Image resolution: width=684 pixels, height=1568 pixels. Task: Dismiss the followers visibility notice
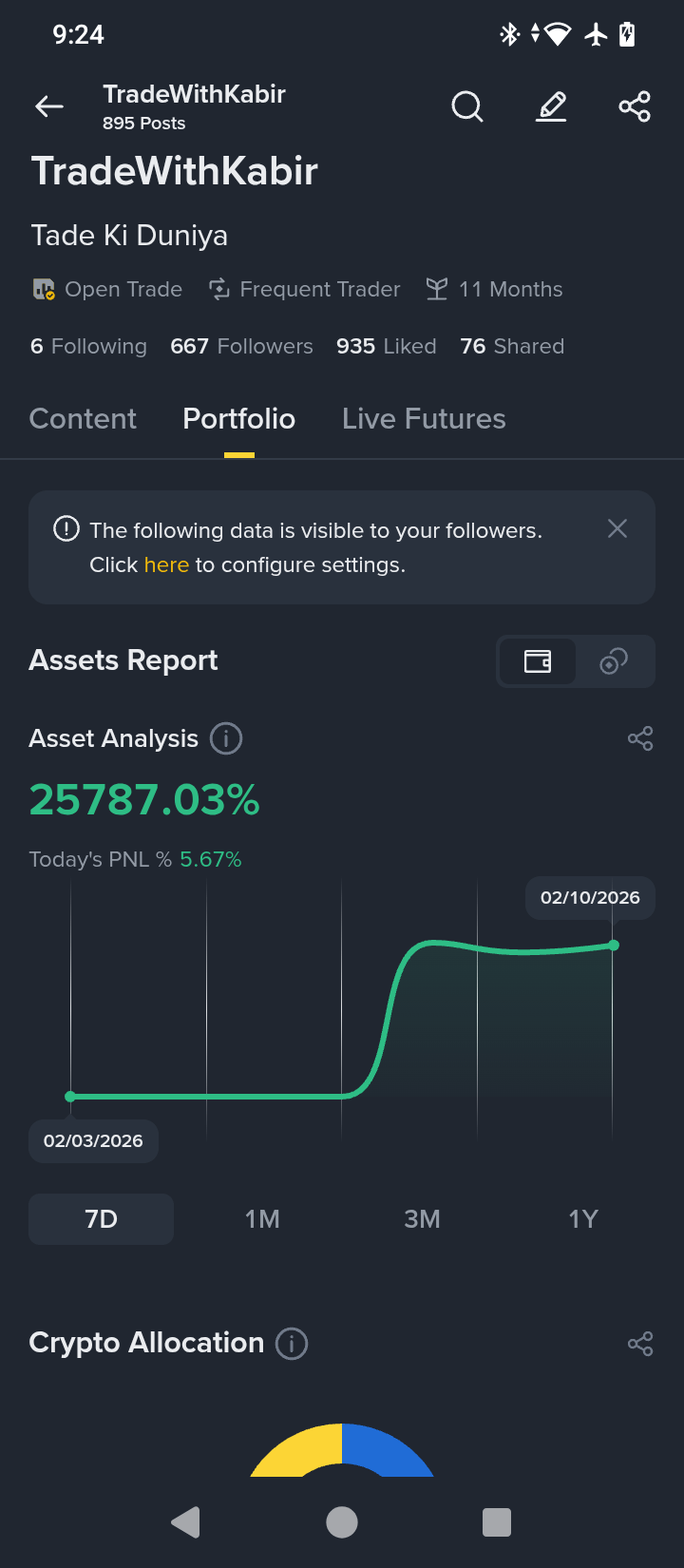617,528
